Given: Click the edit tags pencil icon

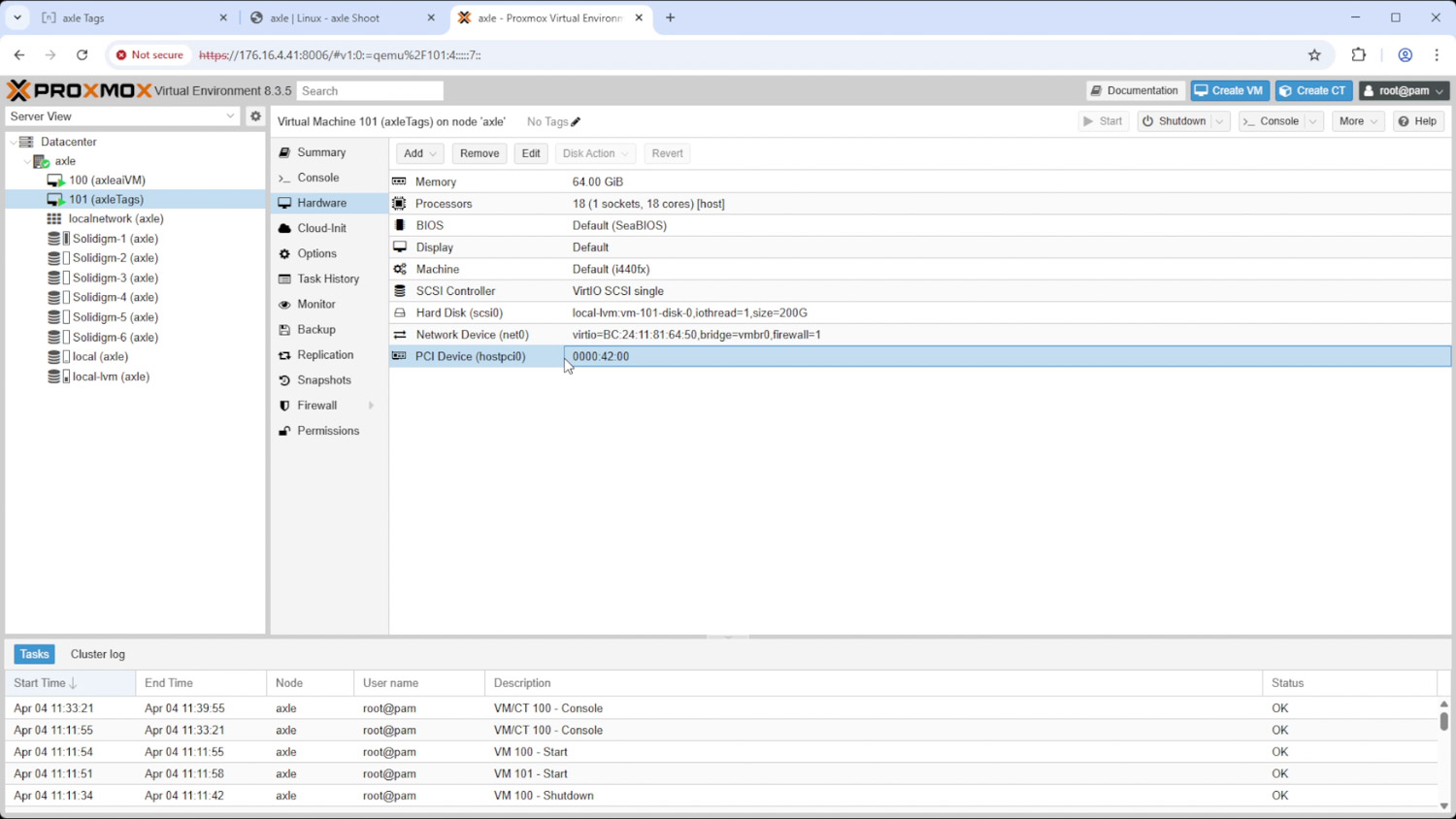Looking at the screenshot, I should (576, 121).
